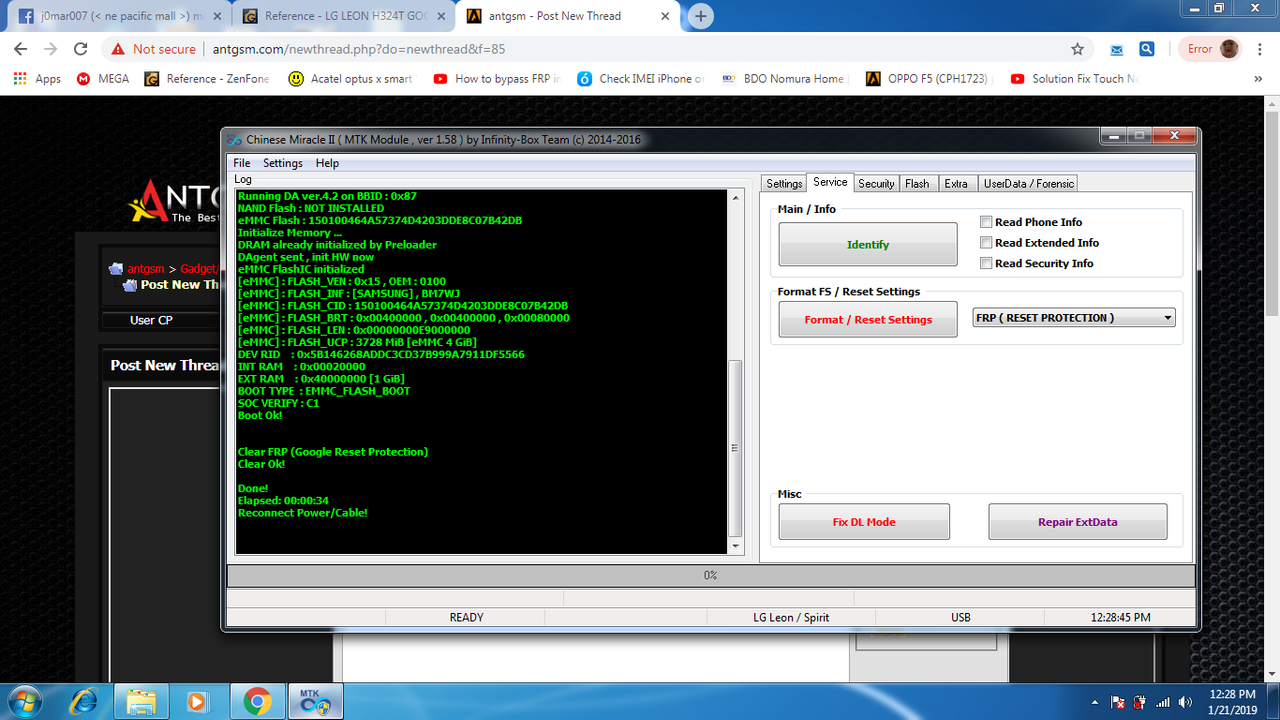
Task: Open the Apps bookmarks shortcut
Action: (x=37, y=79)
